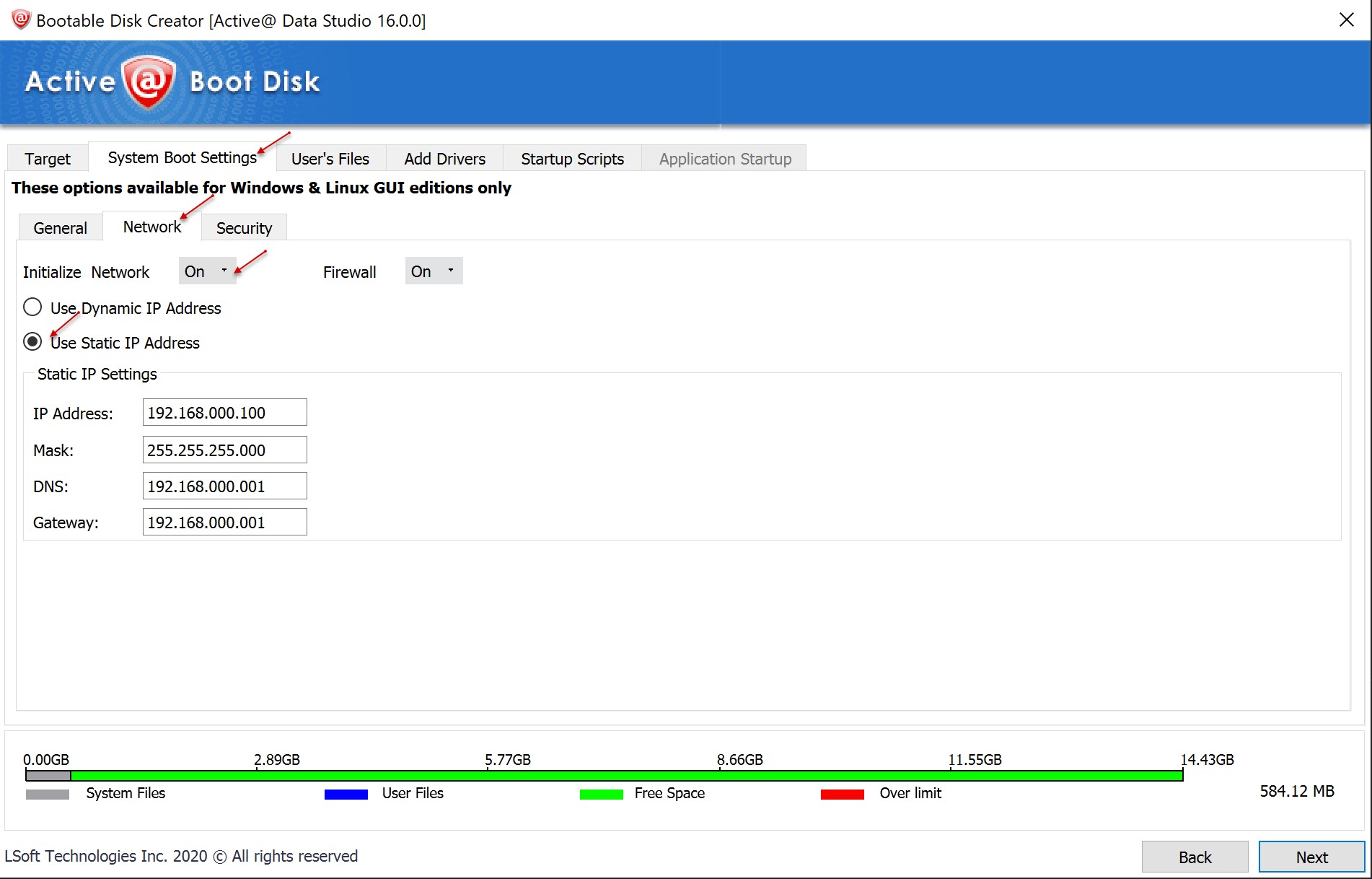Close the Bootable Disk Creator window

(1346, 19)
